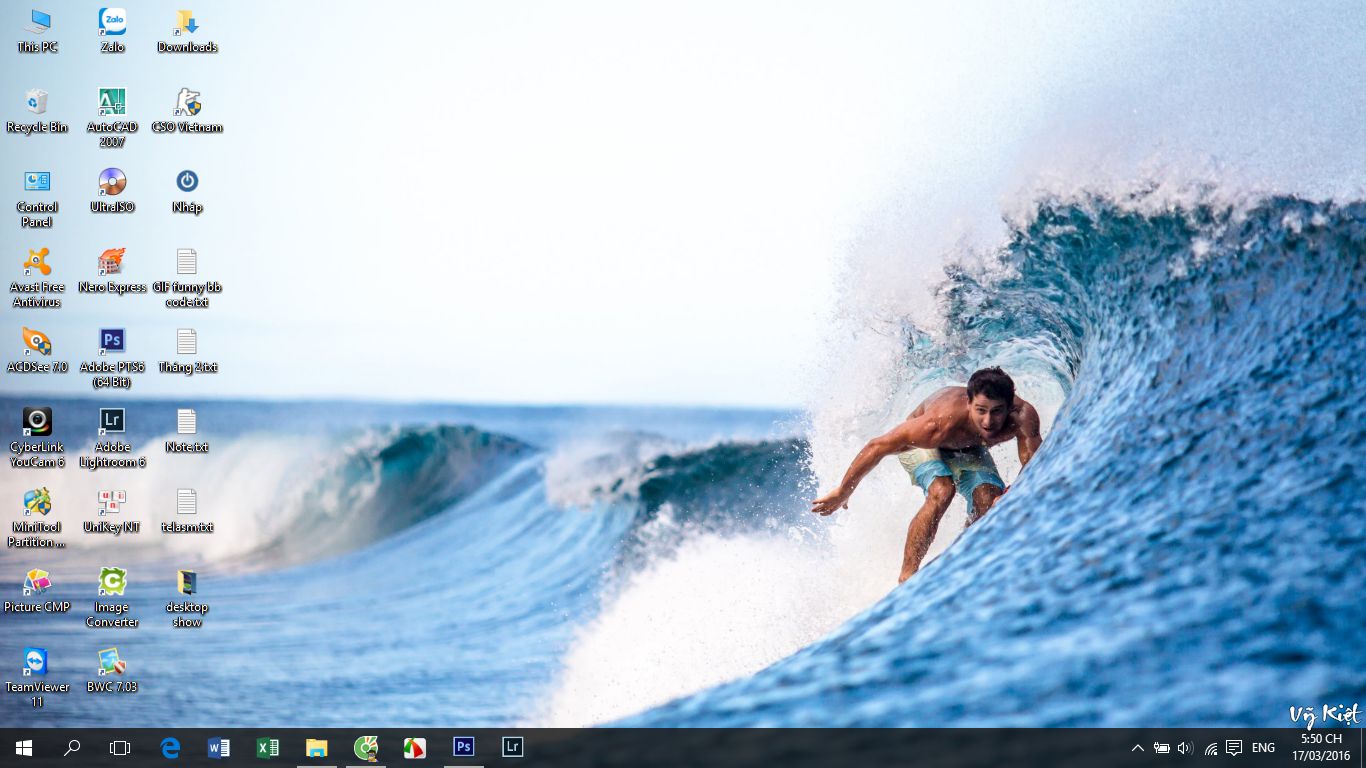This screenshot has width=1366, height=768.
Task: Select the UniKey NT shortcut
Action: (112, 511)
